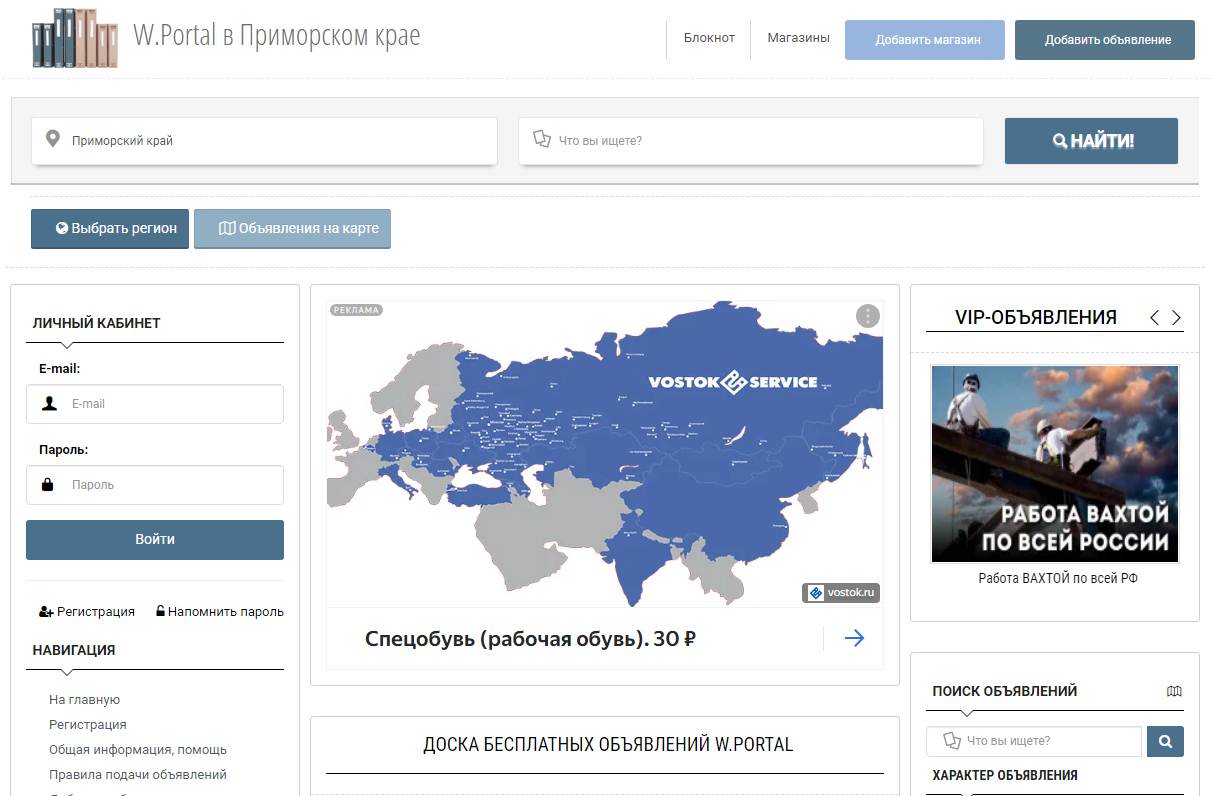Click the blue arrow on Спецобувь ad
Screen dimensions: 1212x796
click(854, 638)
